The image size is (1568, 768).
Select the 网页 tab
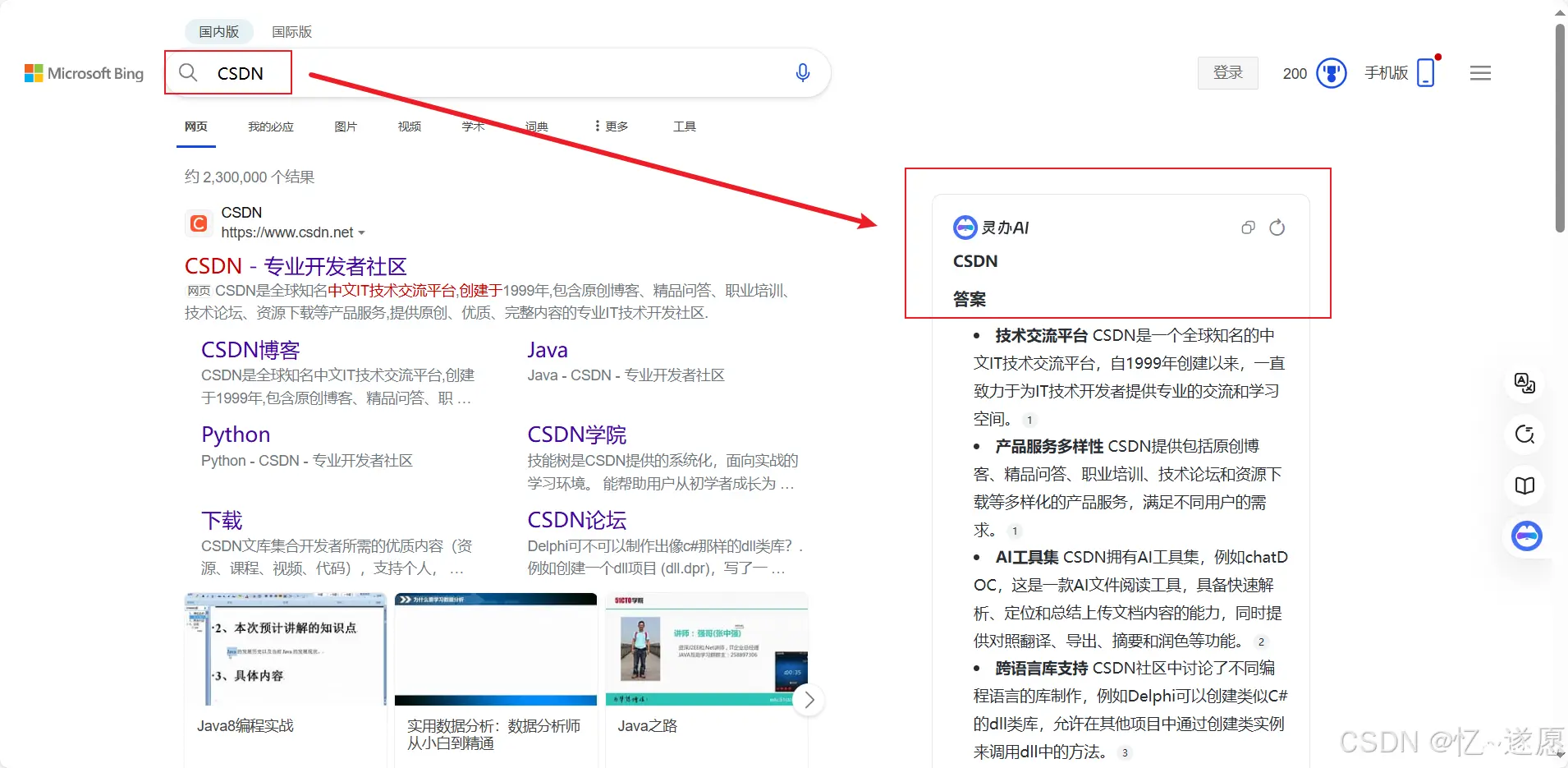(196, 126)
